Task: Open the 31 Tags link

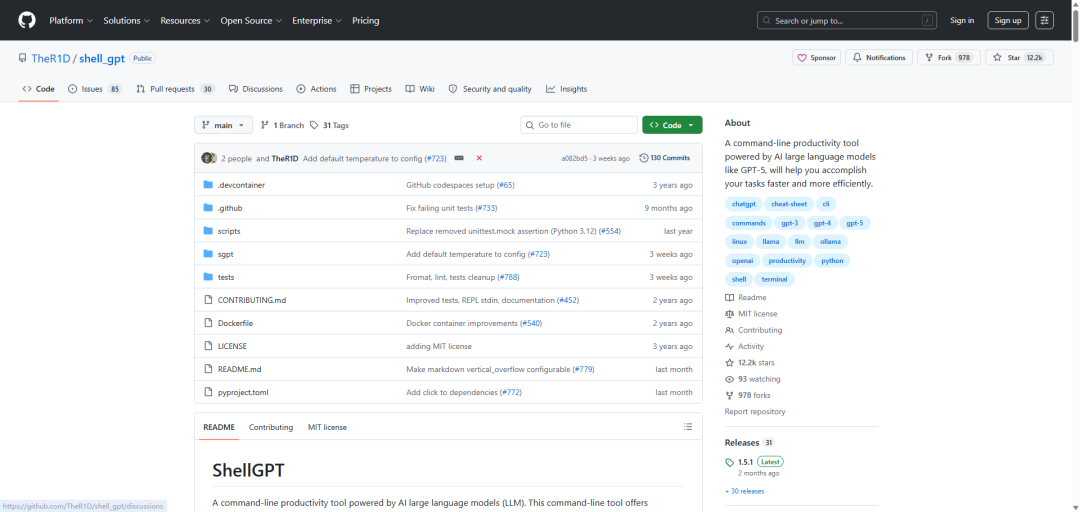Action: (x=329, y=125)
